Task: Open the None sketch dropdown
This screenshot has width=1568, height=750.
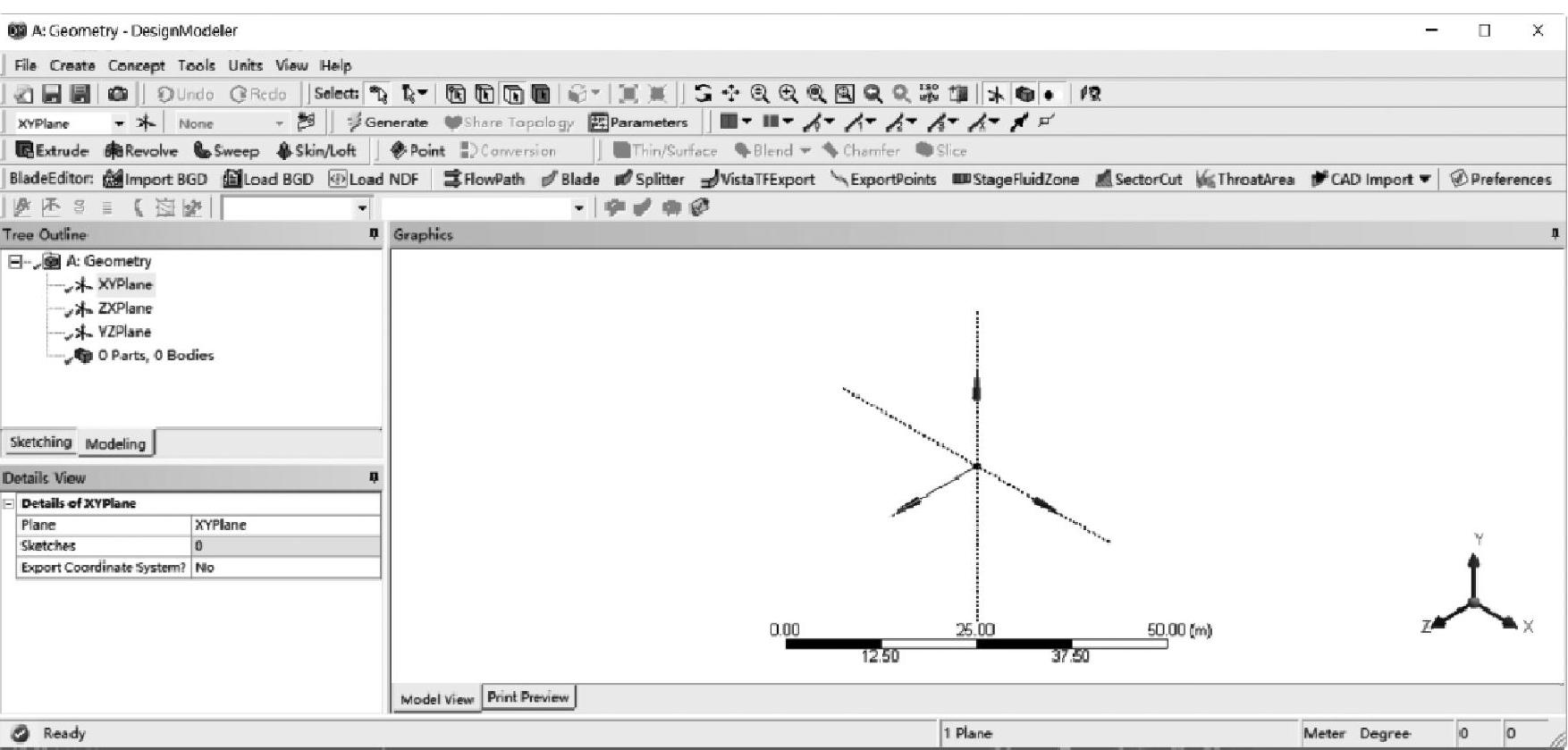Action: click(279, 123)
